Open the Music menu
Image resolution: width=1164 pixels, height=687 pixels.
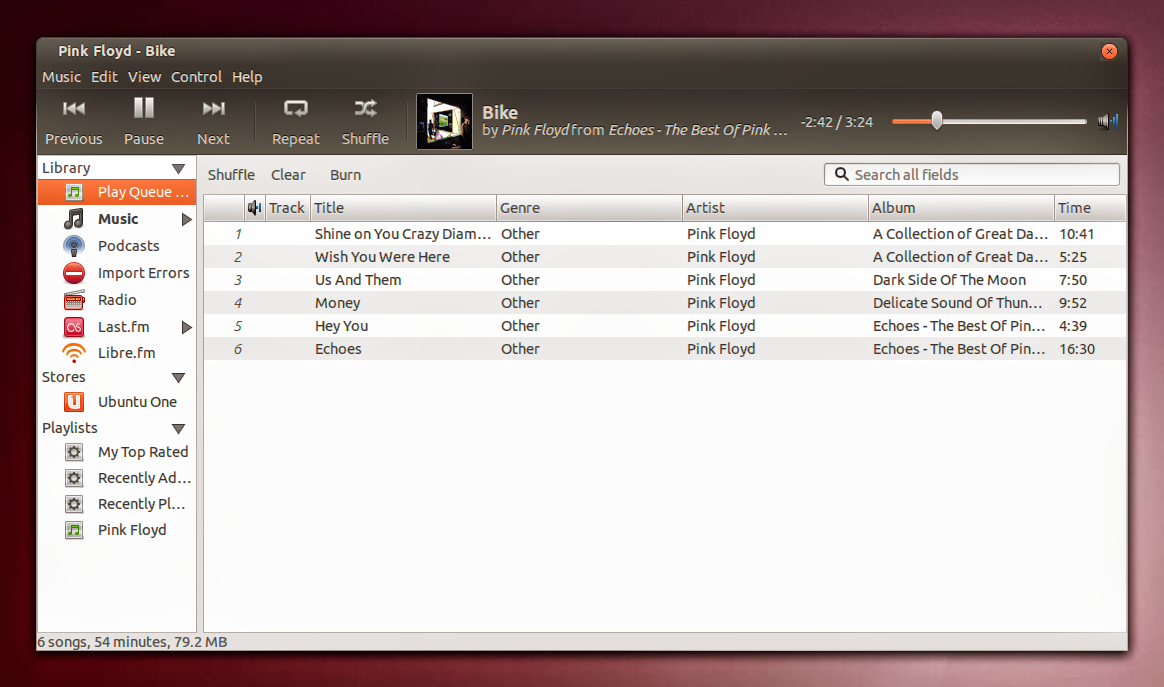61,77
